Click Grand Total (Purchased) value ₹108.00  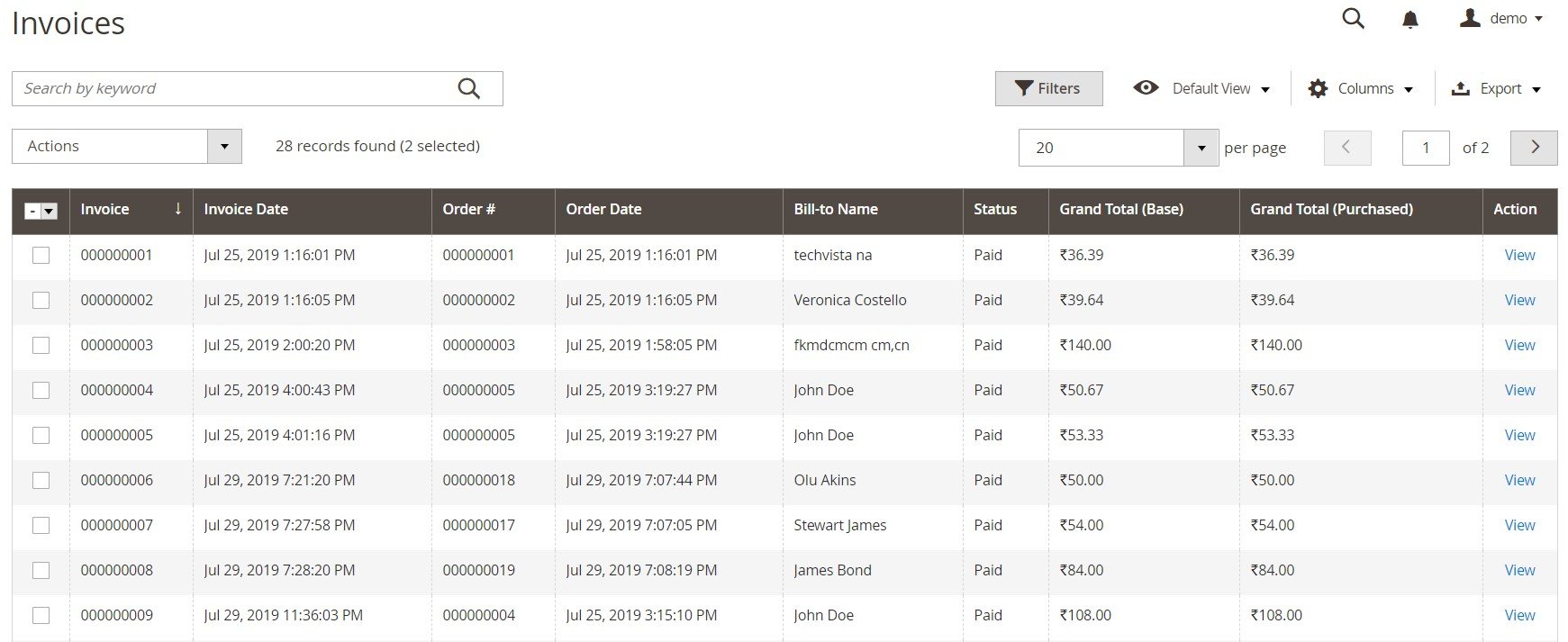pyautogui.click(x=1276, y=616)
